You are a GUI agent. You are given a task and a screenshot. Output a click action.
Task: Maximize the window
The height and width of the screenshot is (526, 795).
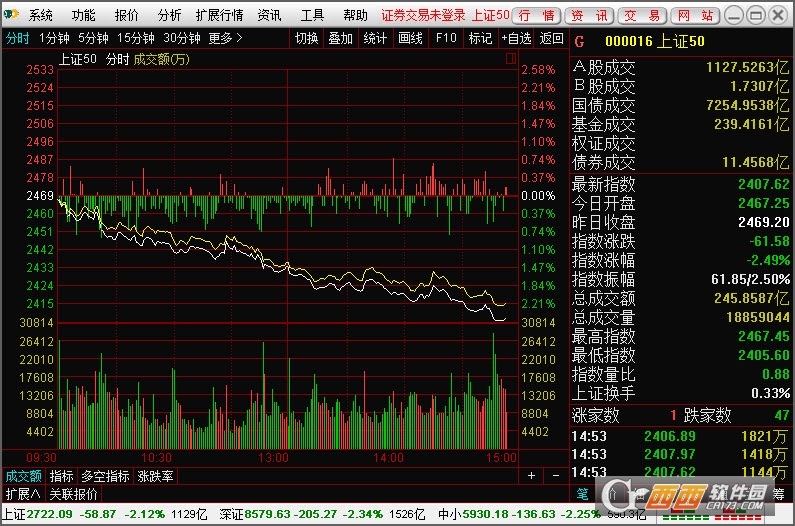pyautogui.click(x=755, y=16)
